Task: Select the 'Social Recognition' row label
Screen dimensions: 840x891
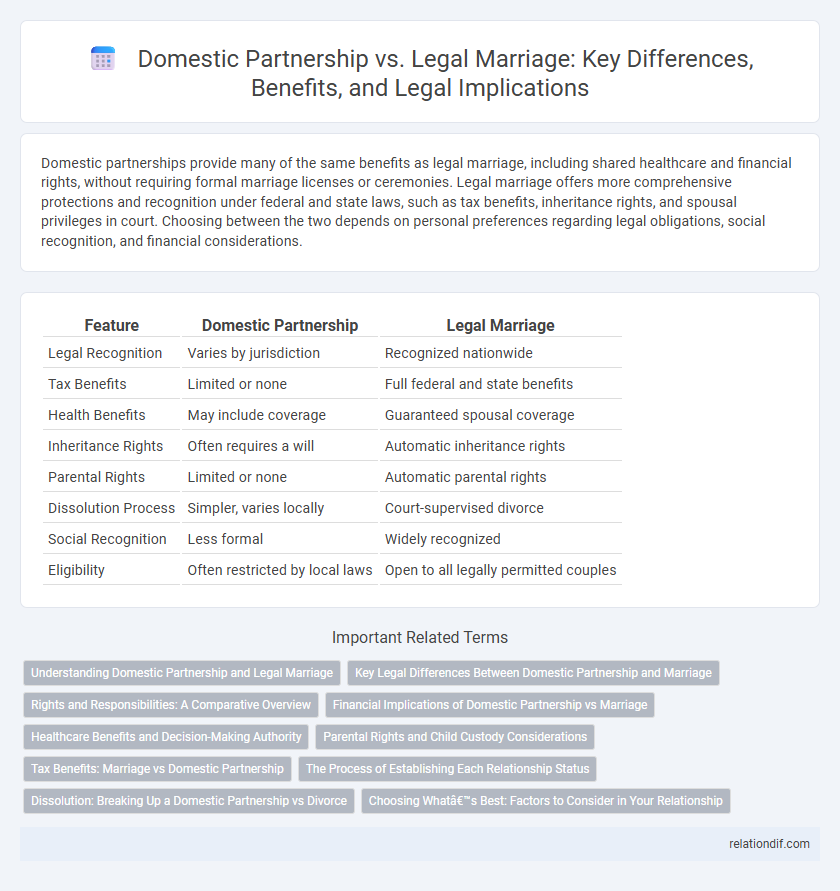Action: tap(107, 539)
